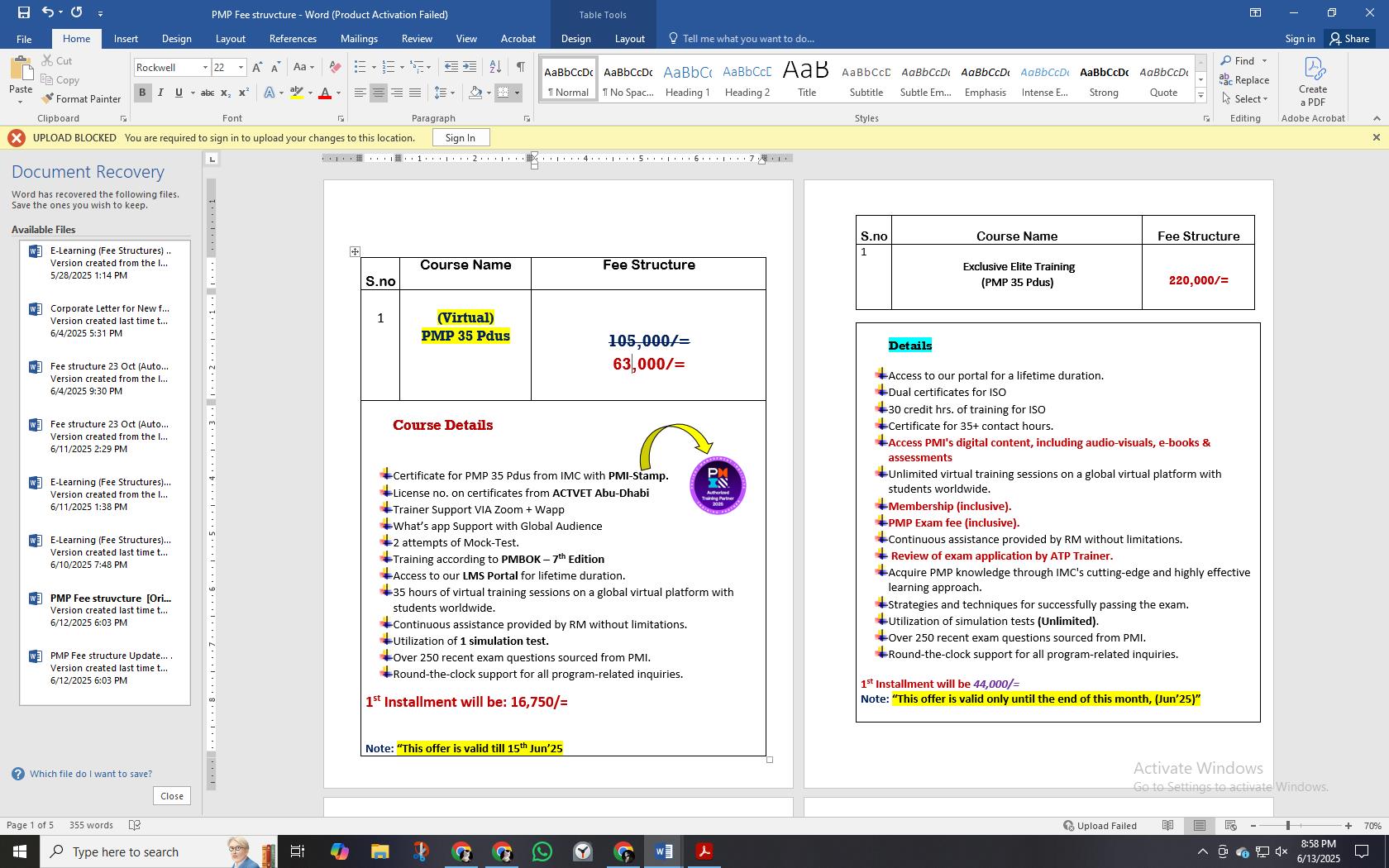
Task: Select the Print Layout view button
Action: click(x=1199, y=825)
